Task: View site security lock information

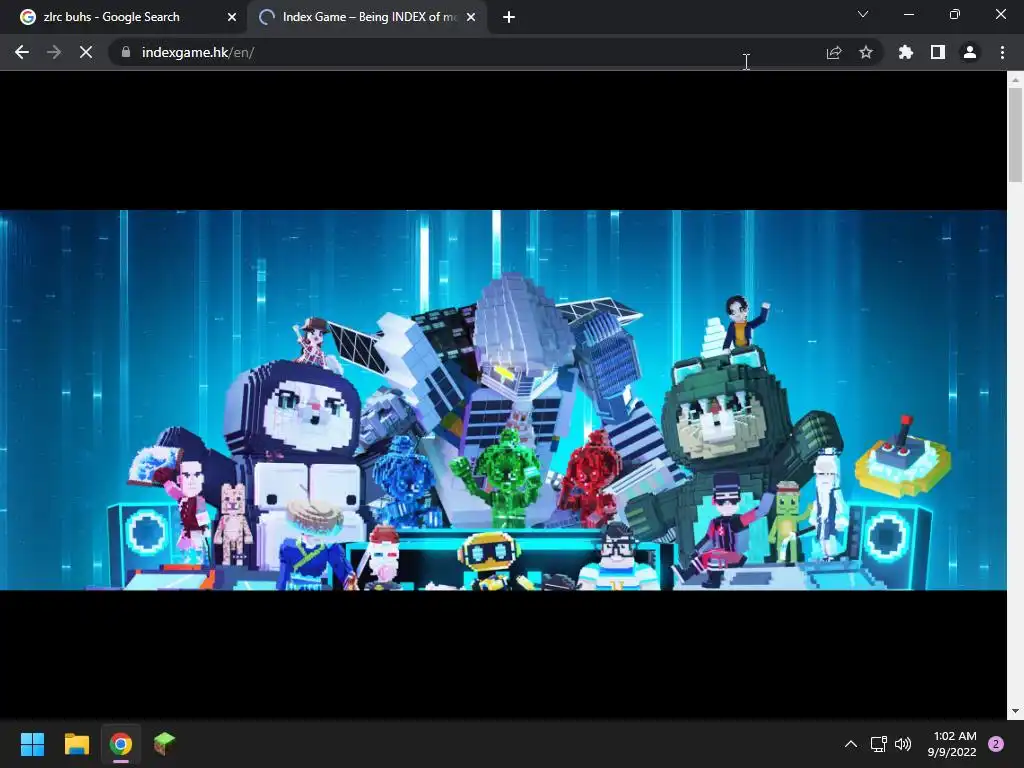Action: tap(125, 52)
